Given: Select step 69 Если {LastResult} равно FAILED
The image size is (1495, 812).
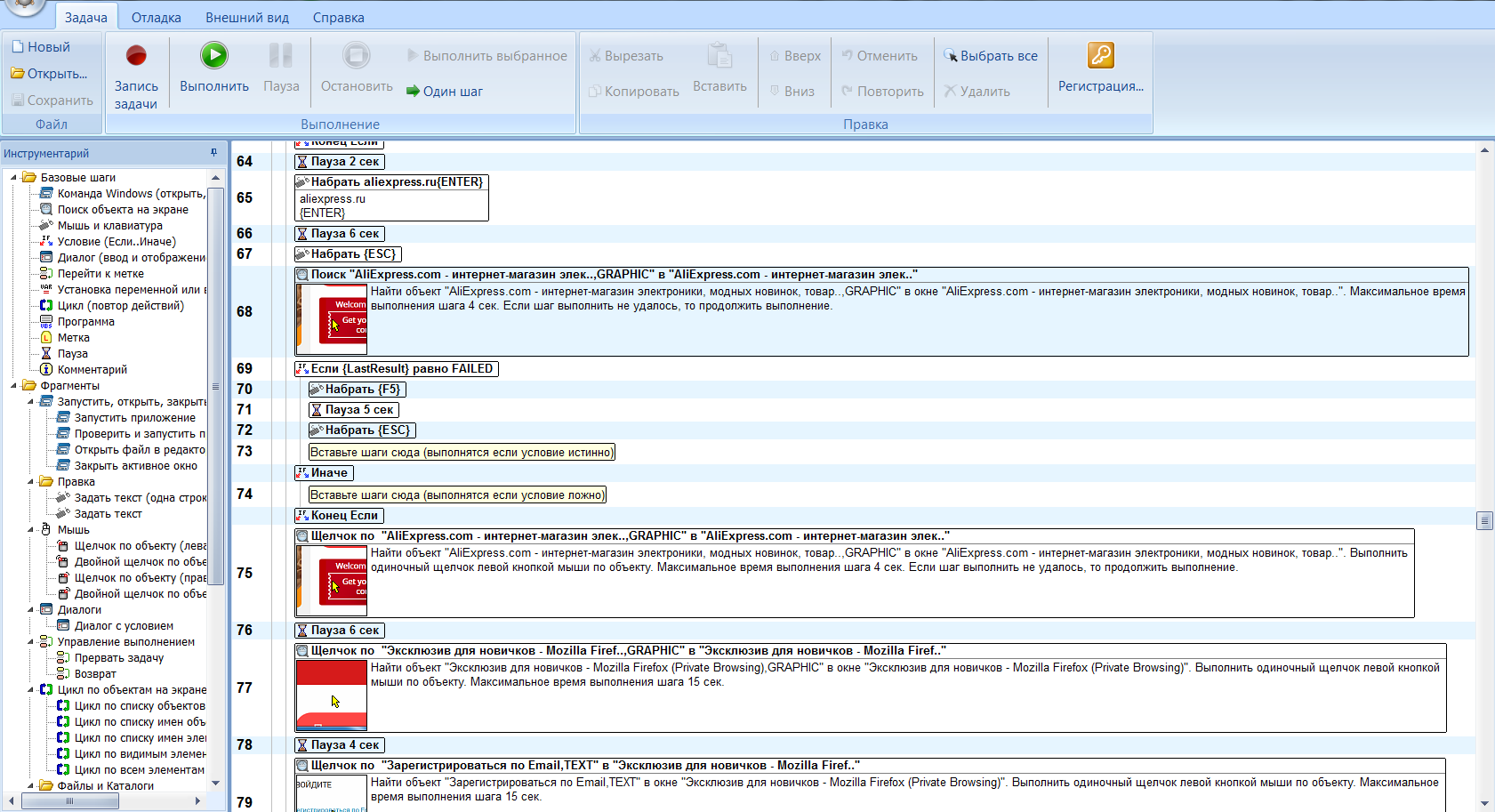Looking at the screenshot, I should [x=396, y=369].
